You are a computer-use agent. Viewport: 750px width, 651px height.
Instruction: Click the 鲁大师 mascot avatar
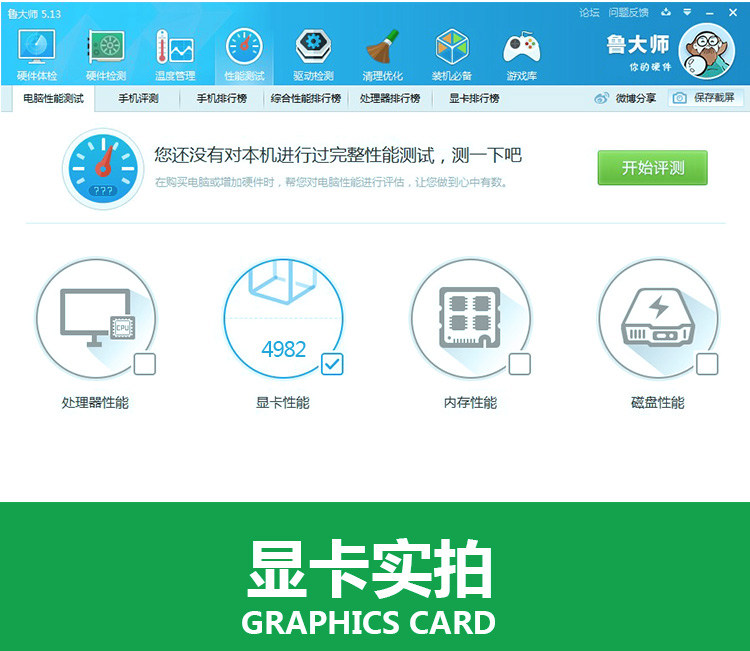point(707,51)
